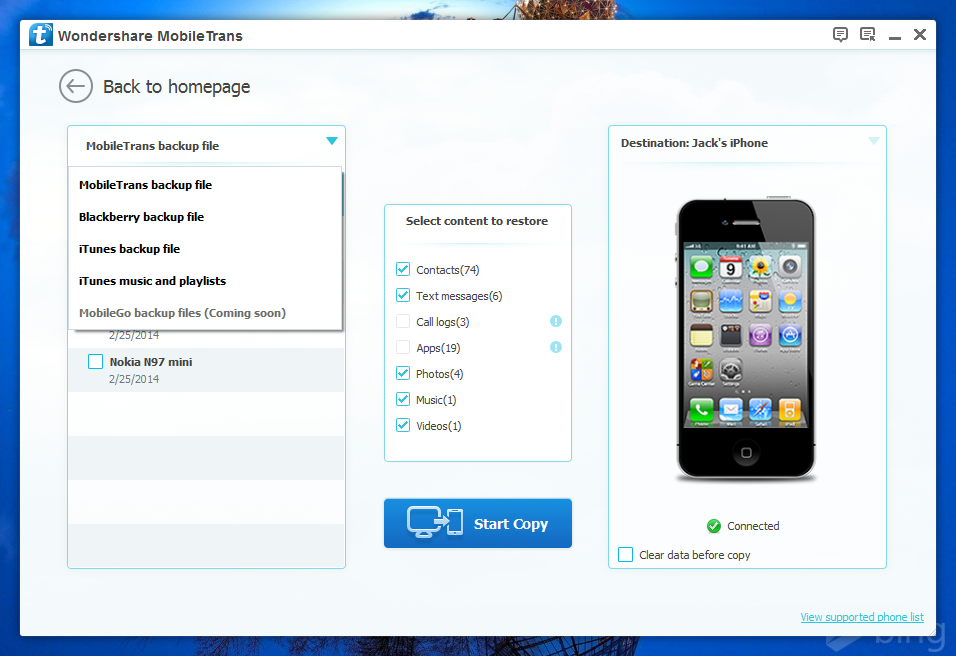This screenshot has height=656, width=956.
Task: Select the Nokia N97 mini backup checkbox
Action: 95,362
